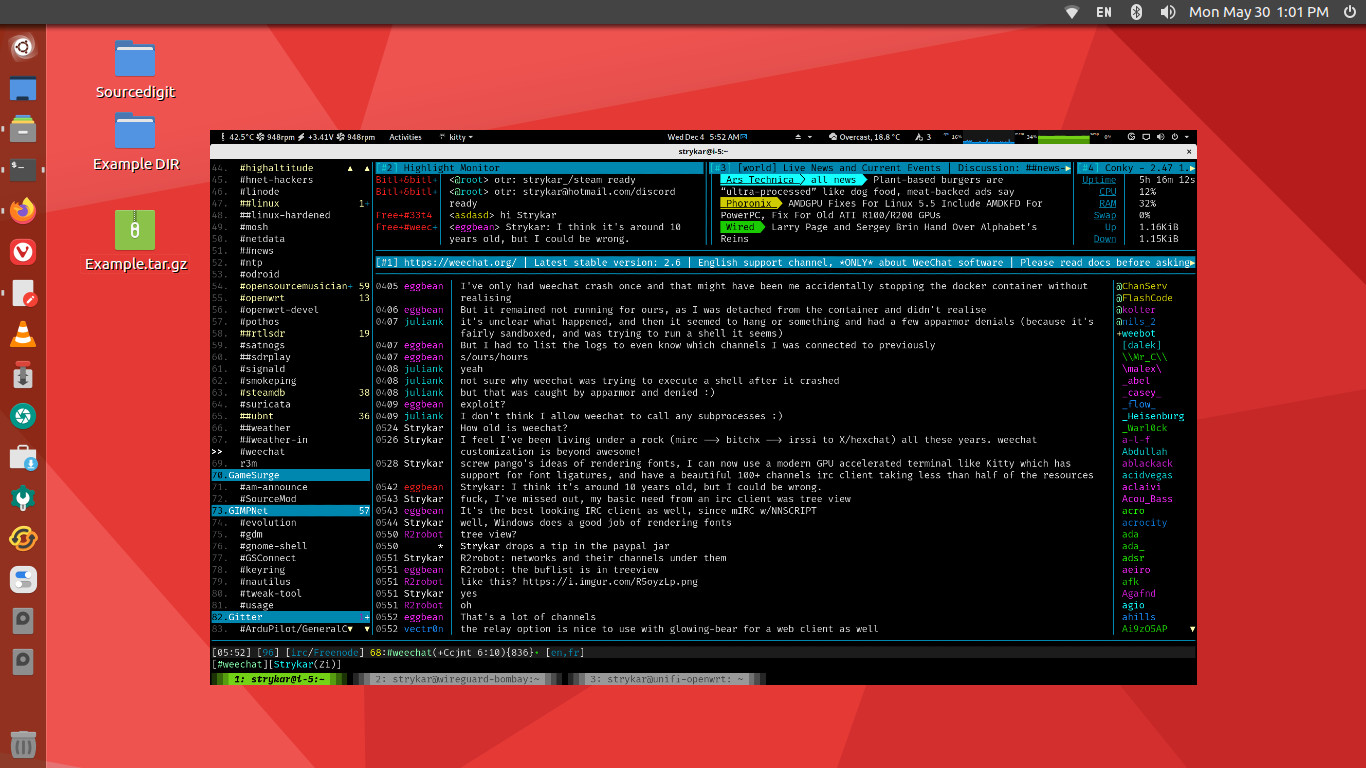This screenshot has width=1366, height=768.
Task: Open the Terminal dock icon
Action: coord(23,169)
